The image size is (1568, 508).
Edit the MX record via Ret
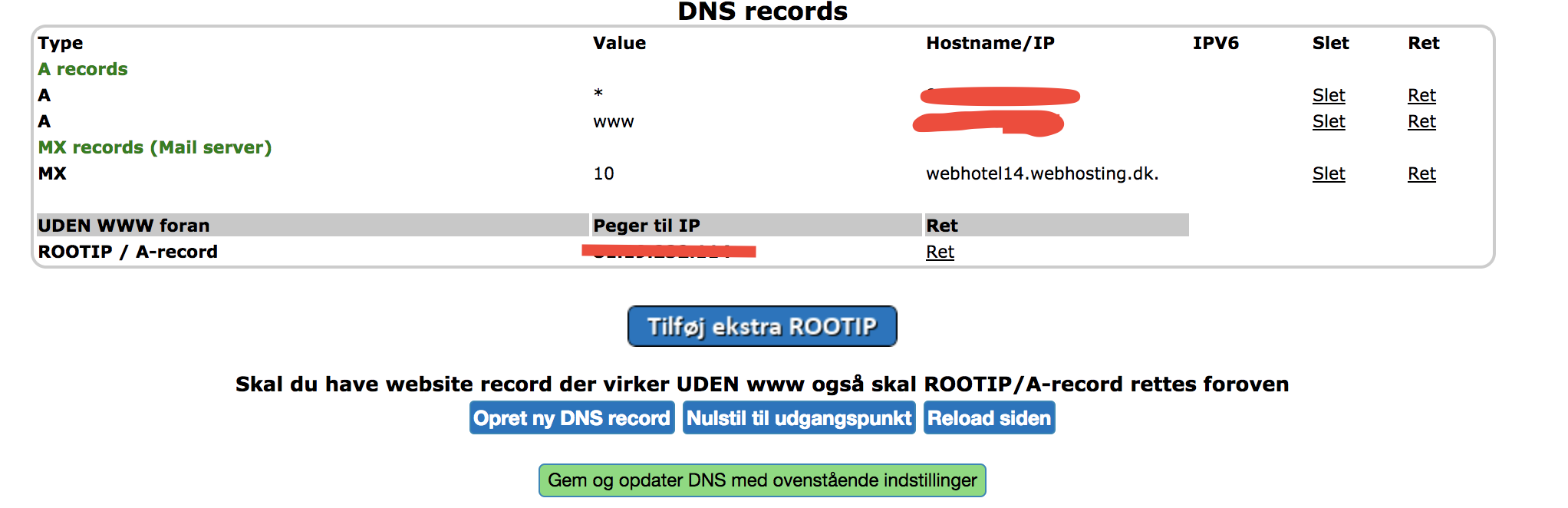coord(1421,173)
